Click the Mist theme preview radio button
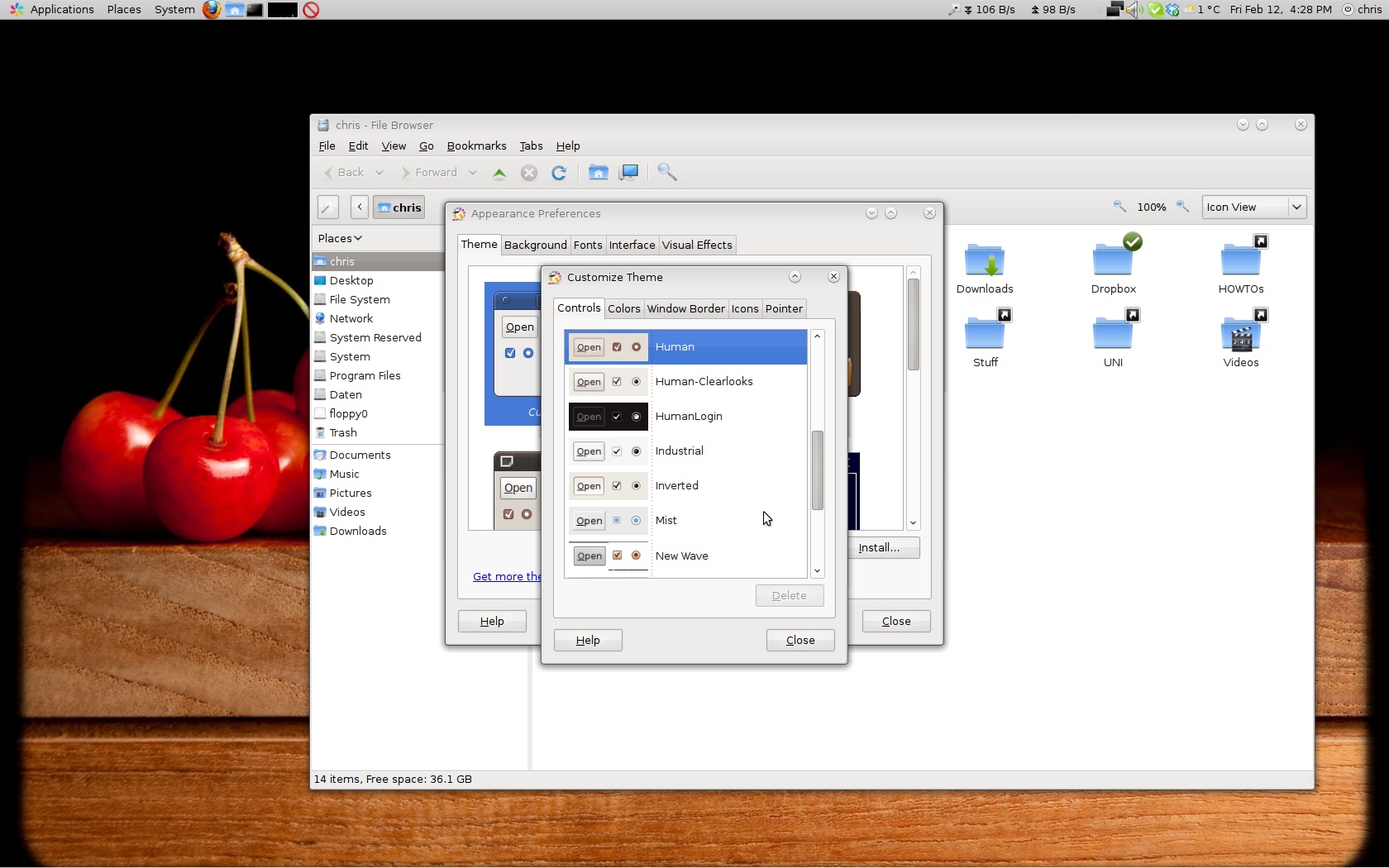This screenshot has height=868, width=1389. (x=637, y=521)
